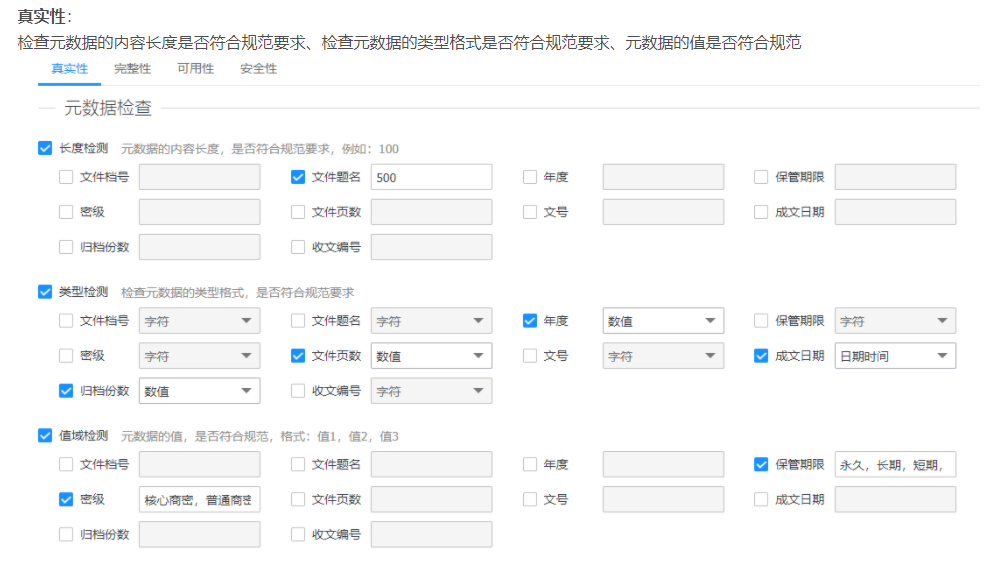Image resolution: width=985 pixels, height=570 pixels.
Task: Open the 文件页数 type dropdown showing 数值
Action: click(x=431, y=356)
